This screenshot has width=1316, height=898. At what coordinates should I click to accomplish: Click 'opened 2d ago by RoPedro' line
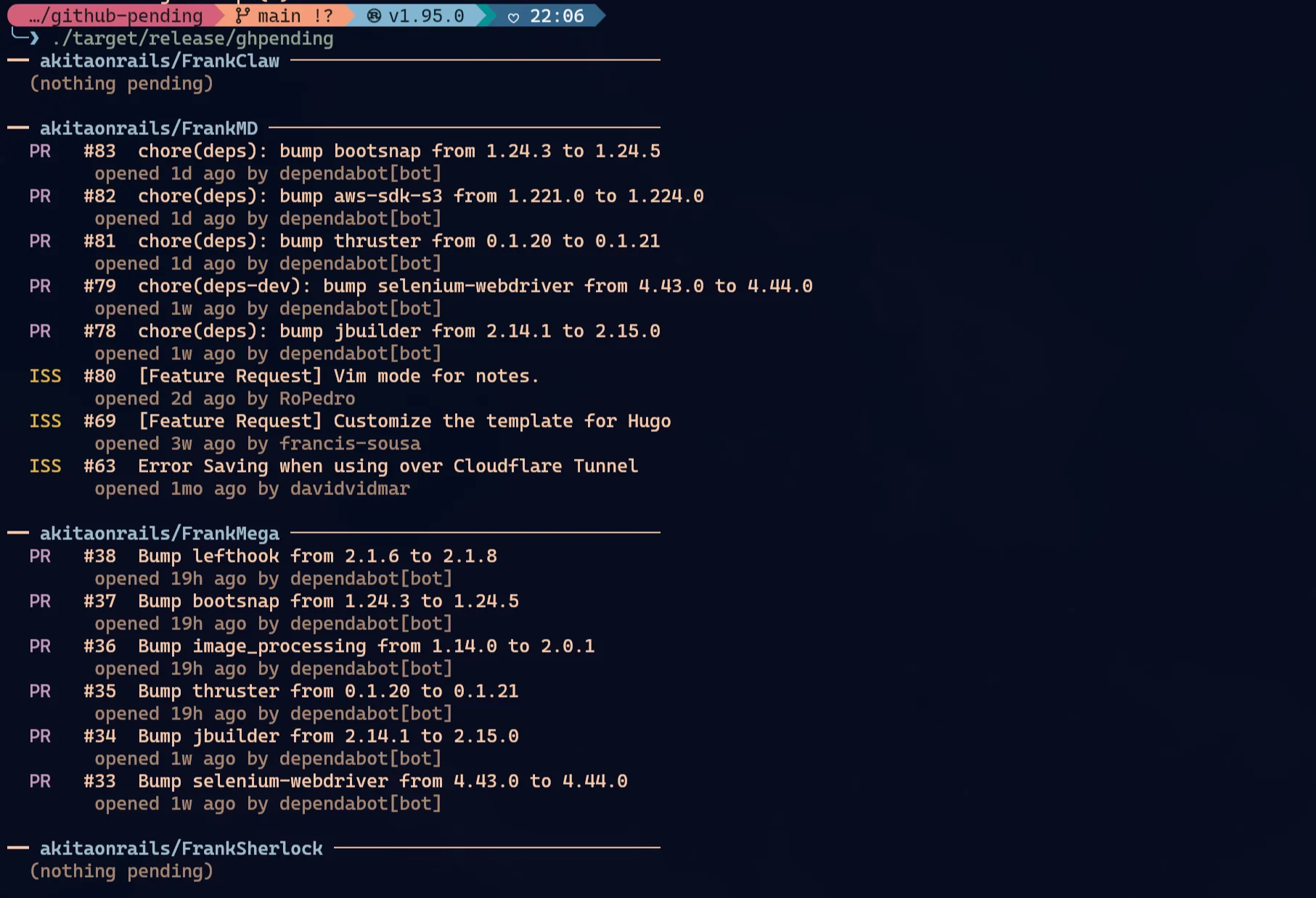[225, 399]
